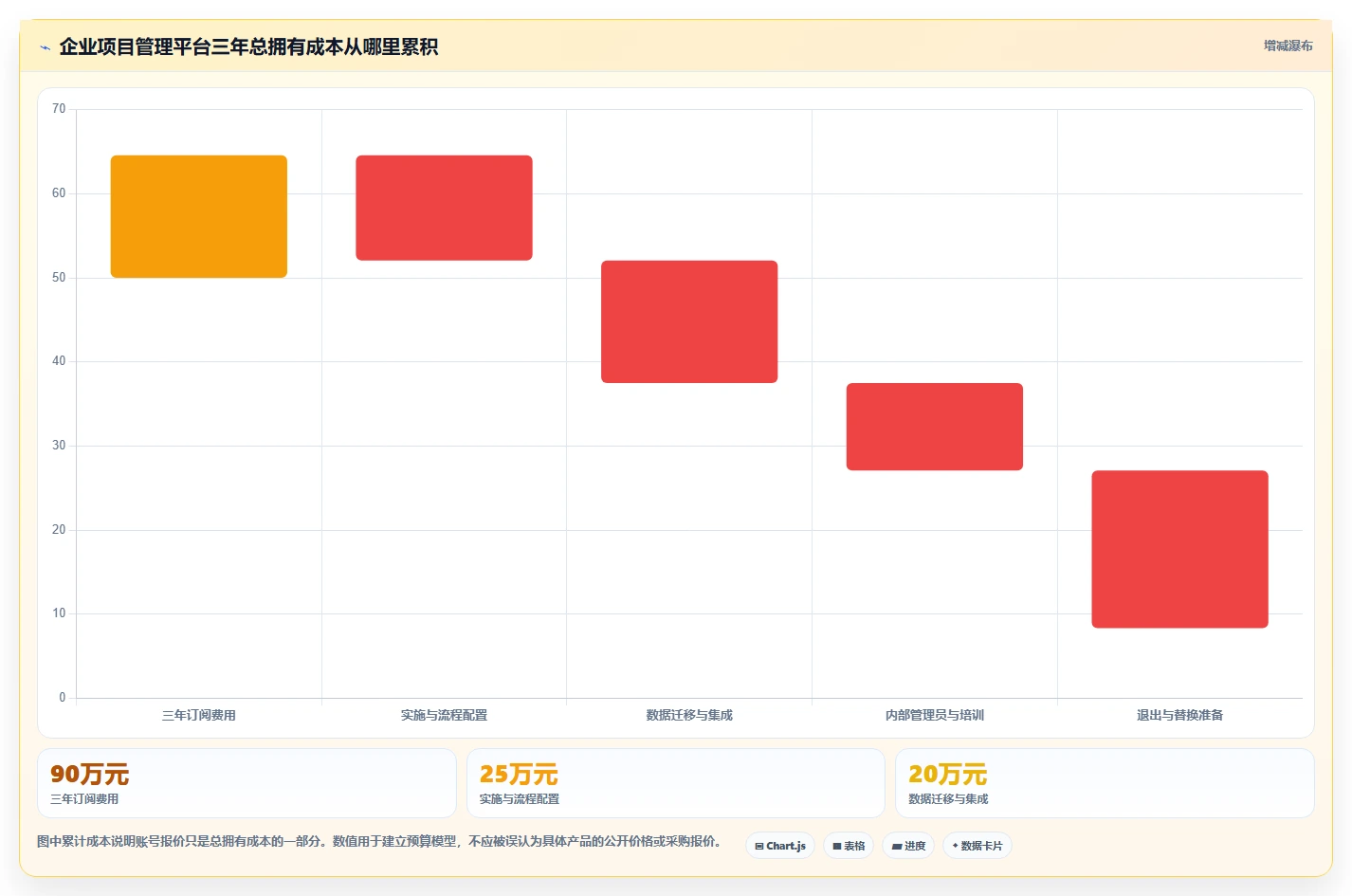Click the 数据迁移与集成 caption under 20万元
The width and height of the screenshot is (1352, 896).
click(x=948, y=799)
